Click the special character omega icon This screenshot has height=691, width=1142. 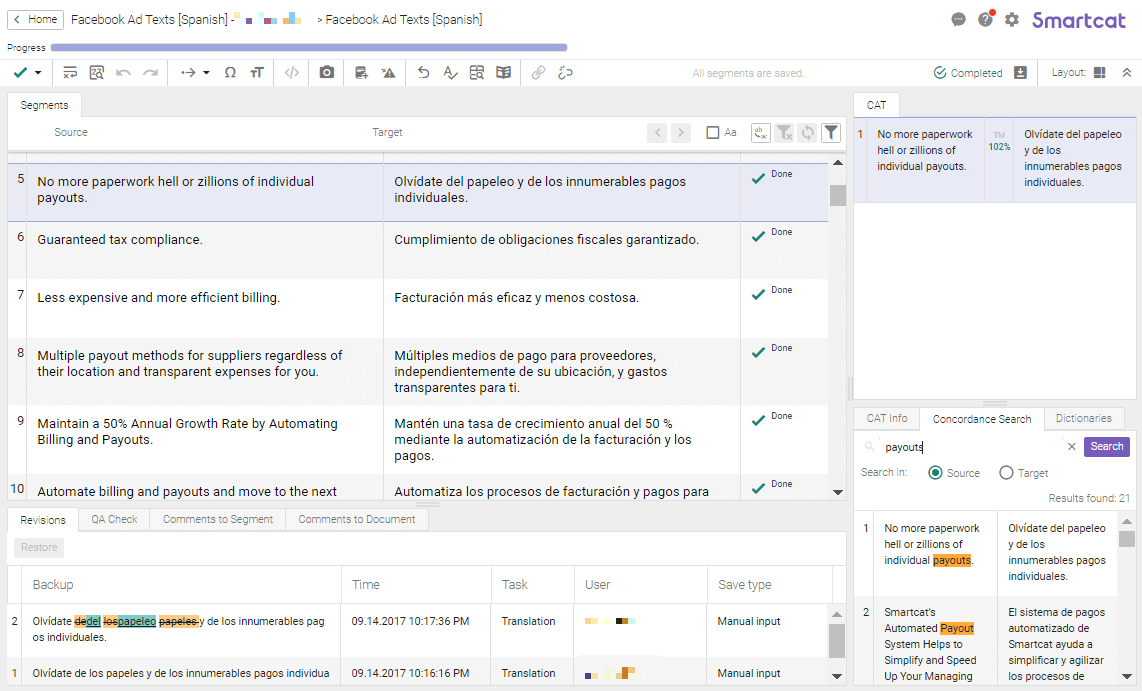[x=230, y=72]
